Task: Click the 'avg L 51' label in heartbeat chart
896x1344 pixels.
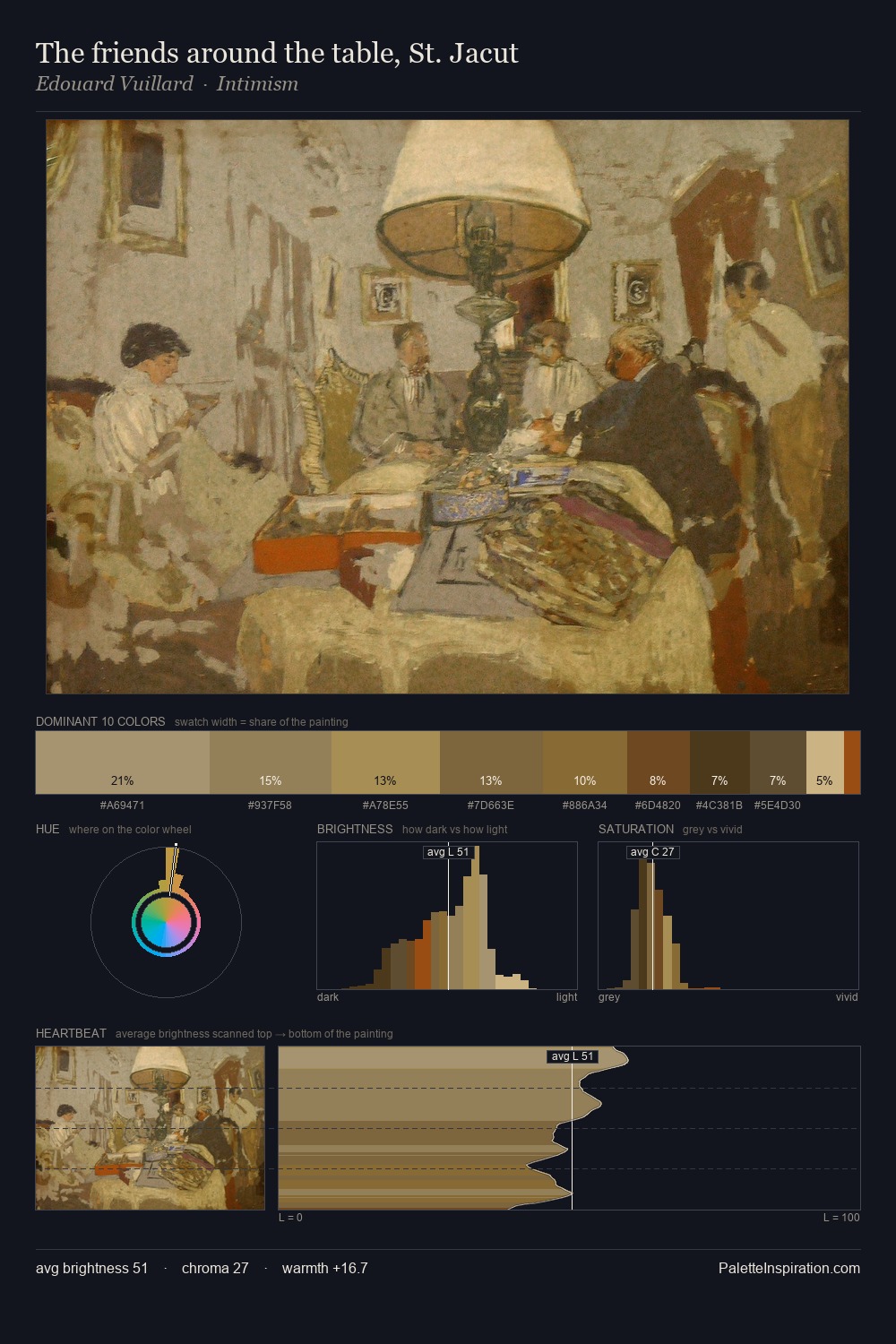Action: click(573, 1056)
